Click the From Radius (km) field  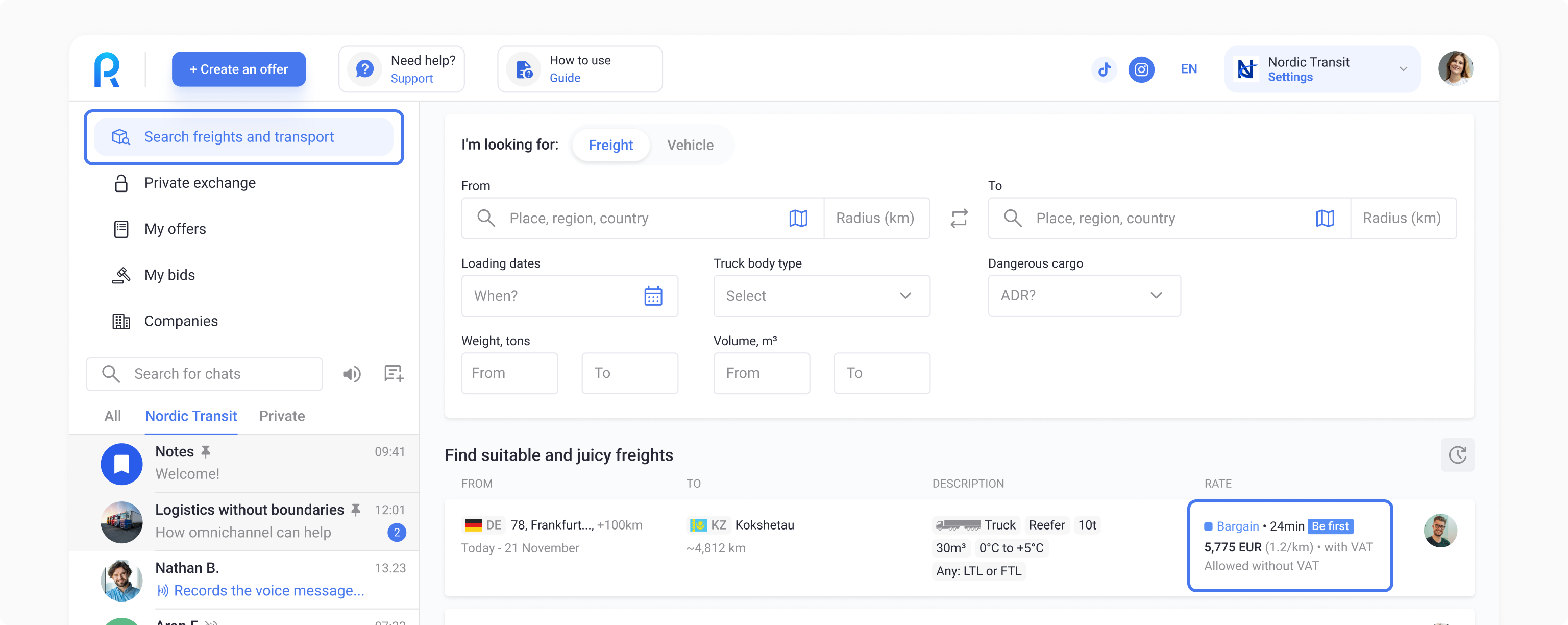click(876, 218)
